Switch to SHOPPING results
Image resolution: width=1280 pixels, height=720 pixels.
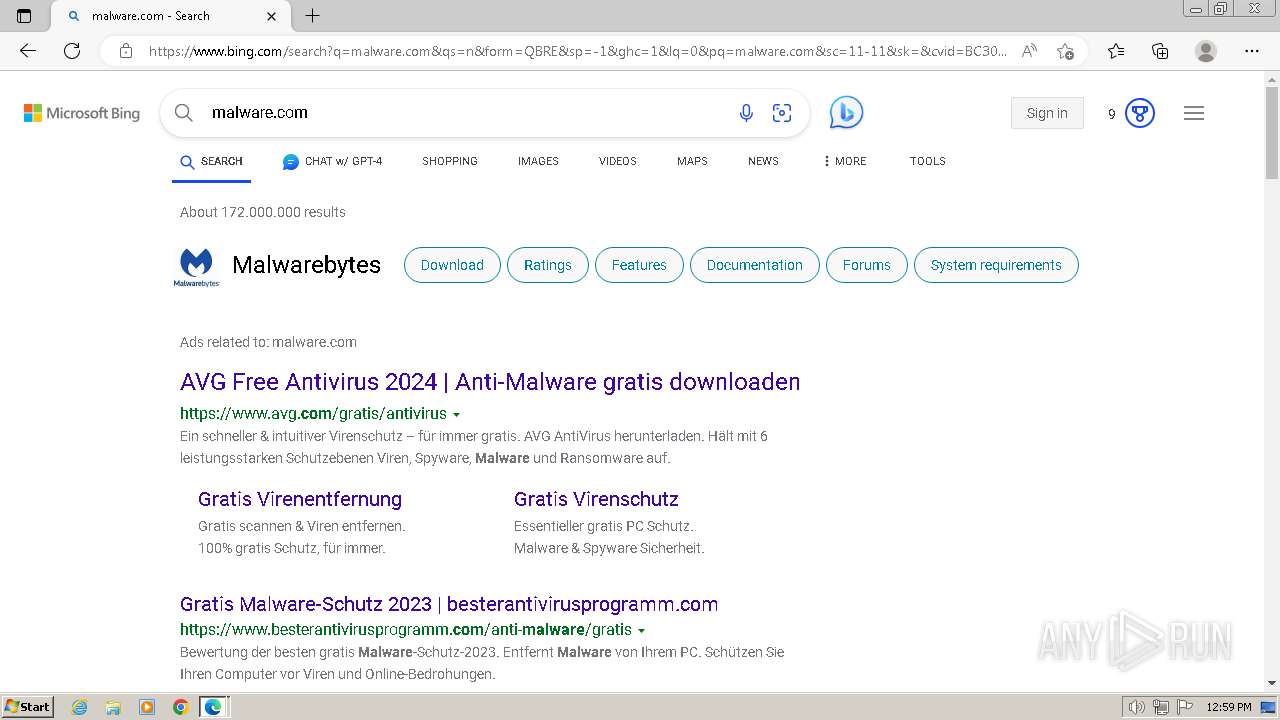point(450,161)
